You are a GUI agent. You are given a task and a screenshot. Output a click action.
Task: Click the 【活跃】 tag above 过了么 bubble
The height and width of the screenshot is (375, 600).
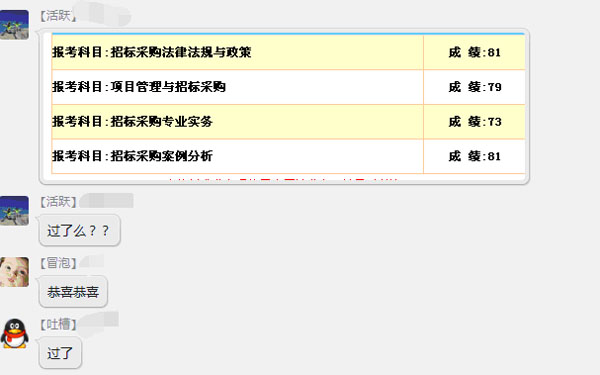(58, 202)
